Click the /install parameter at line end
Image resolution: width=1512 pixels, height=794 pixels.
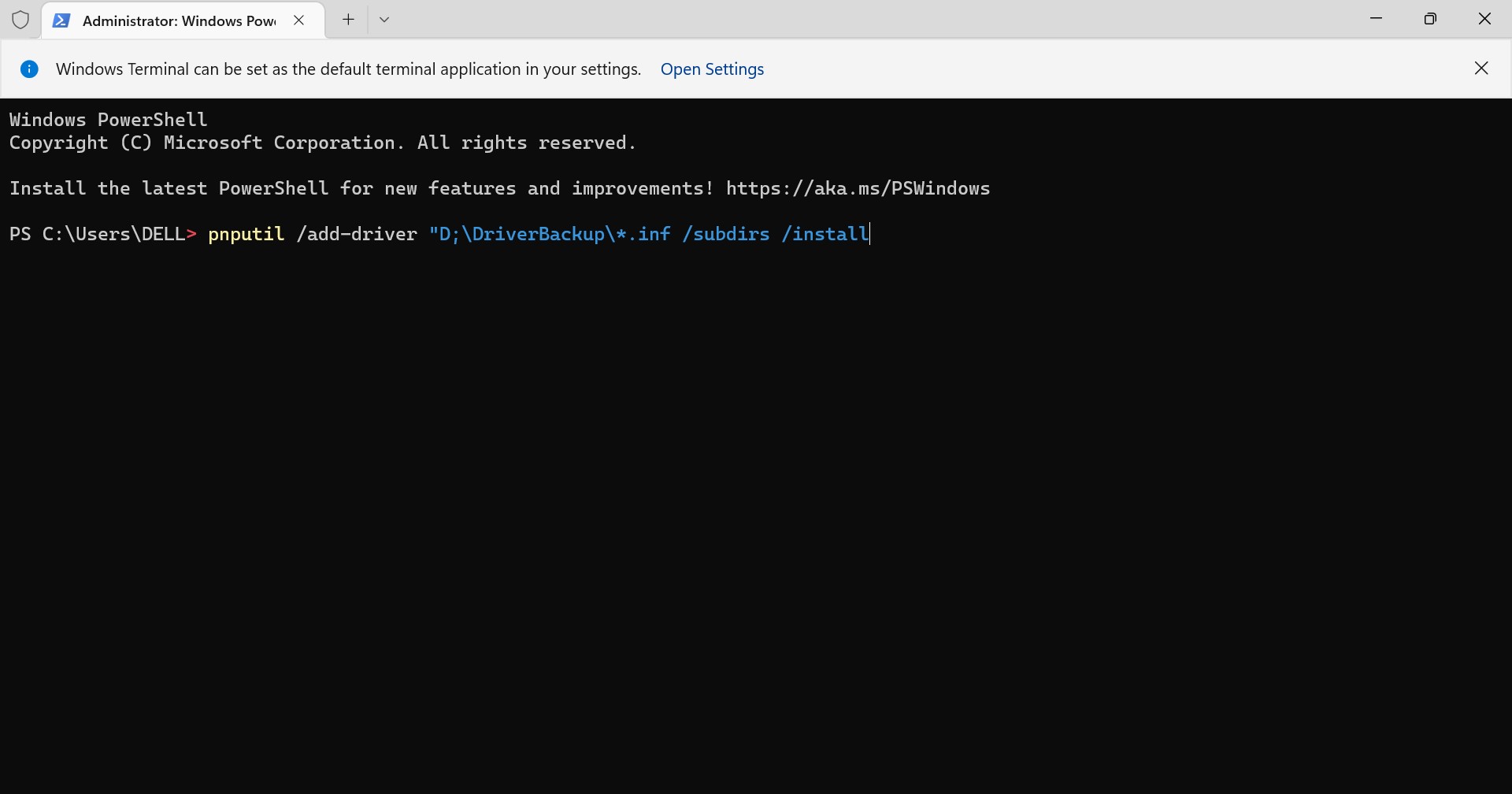point(825,235)
